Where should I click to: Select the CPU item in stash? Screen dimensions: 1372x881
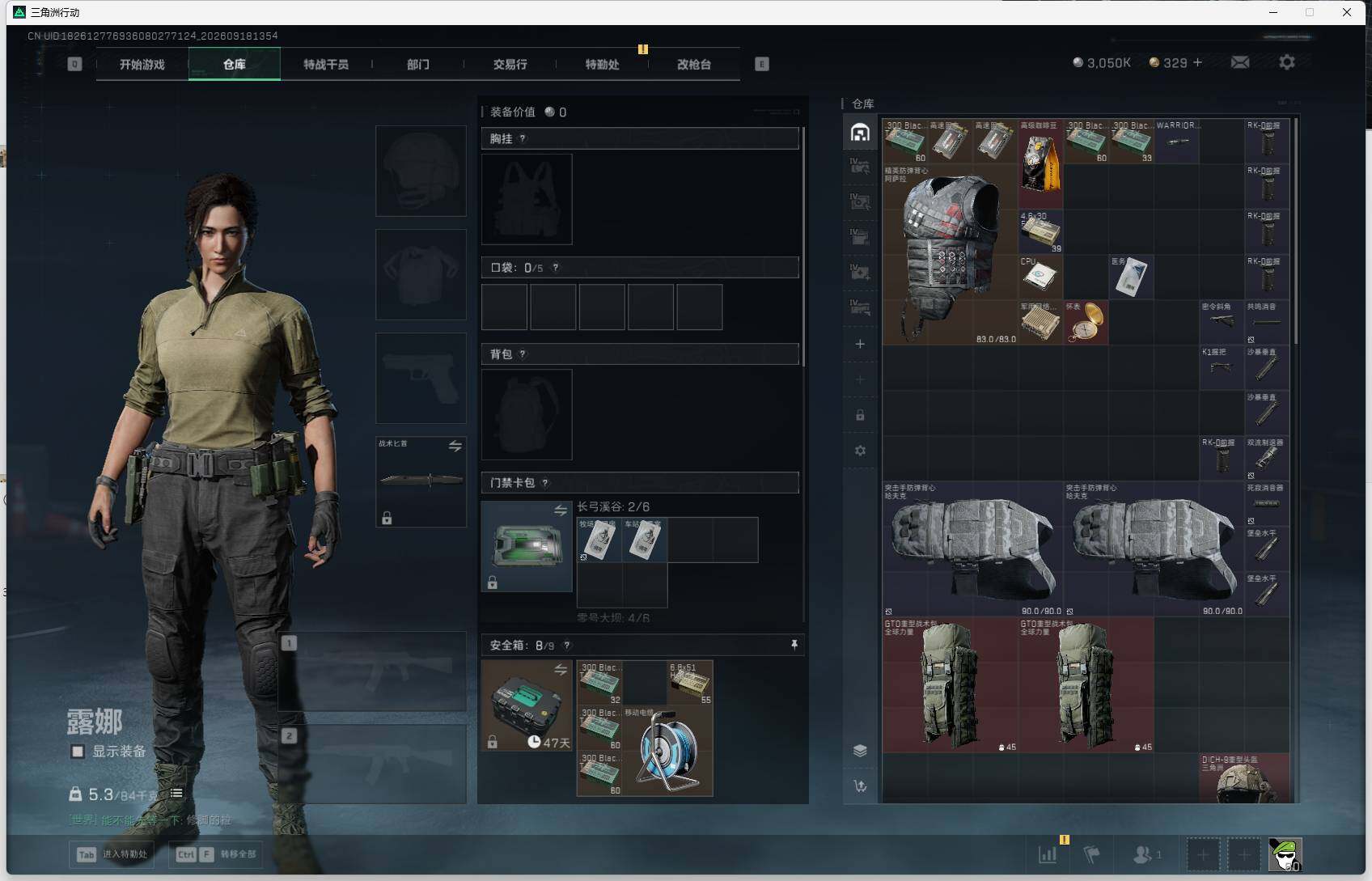click(x=1040, y=277)
